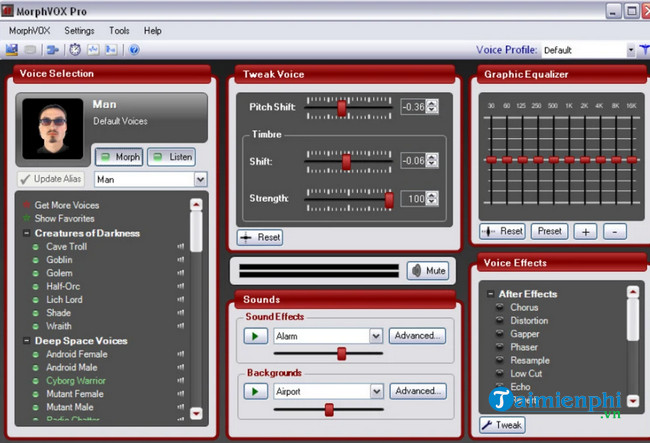Click the red Get More Voices icon
650x443 pixels.
coord(27,205)
